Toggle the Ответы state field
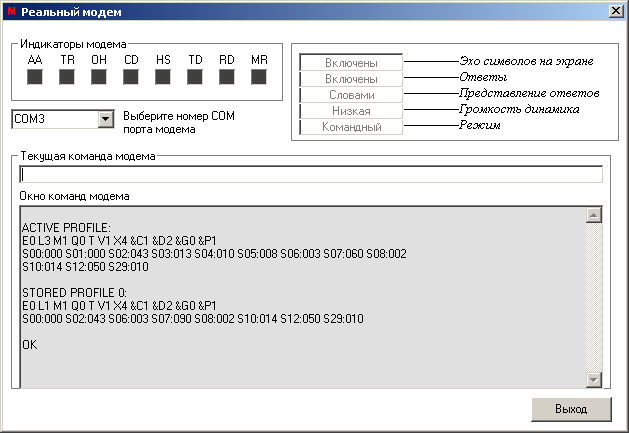The height and width of the screenshot is (433, 629). coord(351,79)
